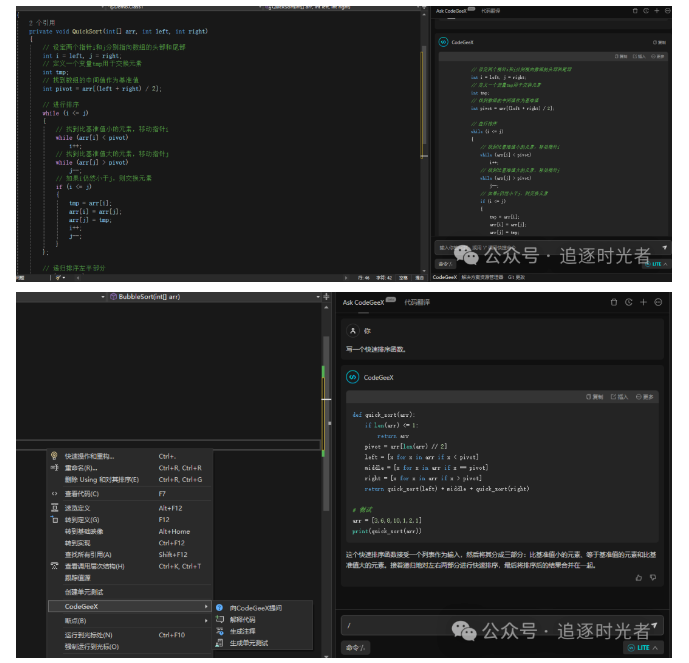Give thumbs up to the quicksort answer
The width and height of the screenshot is (689, 663).
tap(639, 578)
